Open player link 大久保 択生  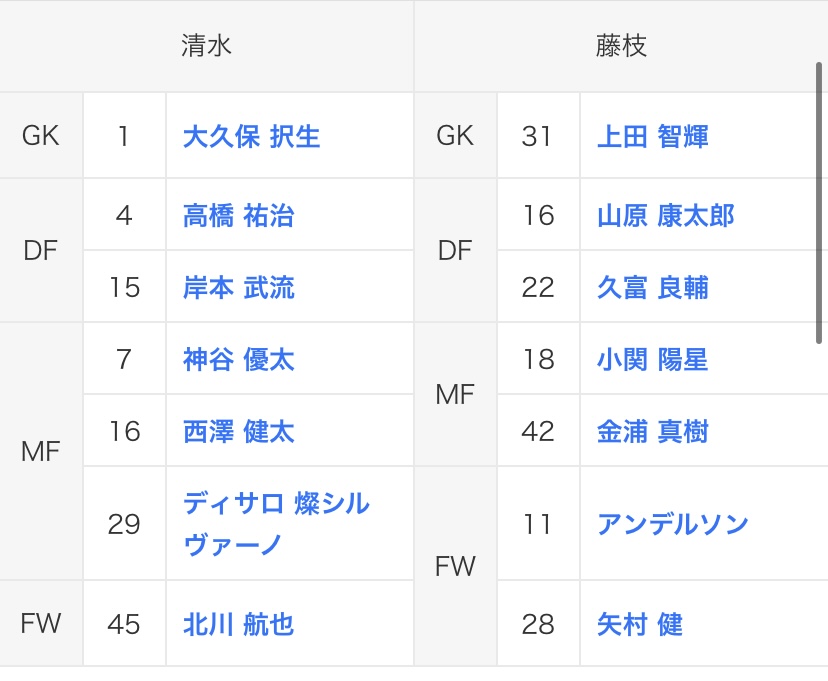coord(251,136)
